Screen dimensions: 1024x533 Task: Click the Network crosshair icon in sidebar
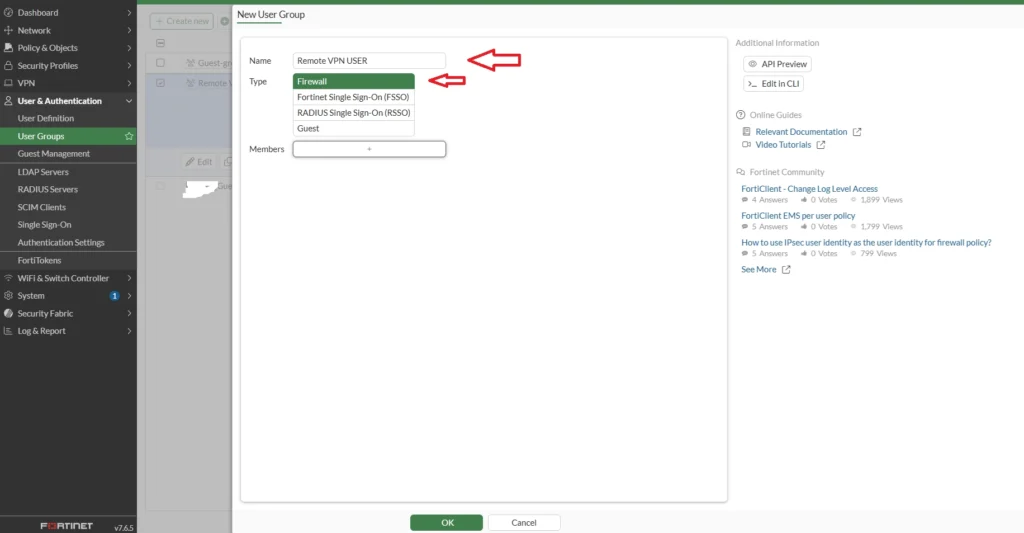pos(8,30)
